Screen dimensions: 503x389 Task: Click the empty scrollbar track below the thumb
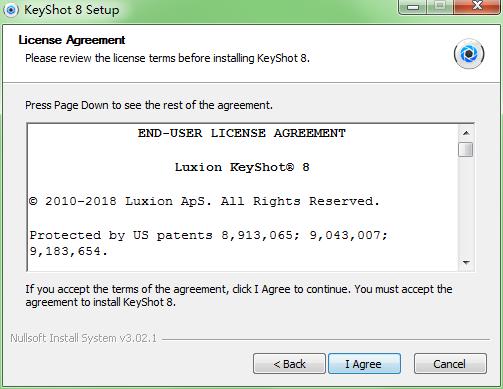pyautogui.click(x=466, y=206)
